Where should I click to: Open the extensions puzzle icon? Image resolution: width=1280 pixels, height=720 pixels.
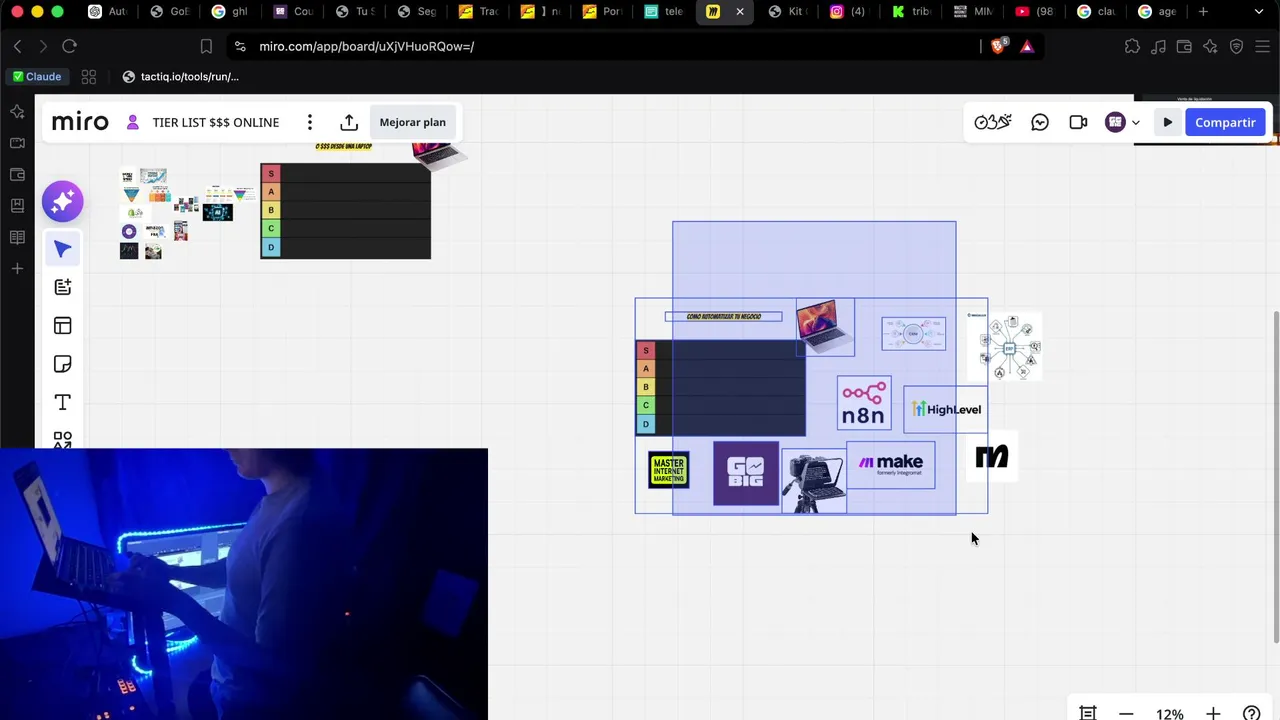coord(1132,46)
